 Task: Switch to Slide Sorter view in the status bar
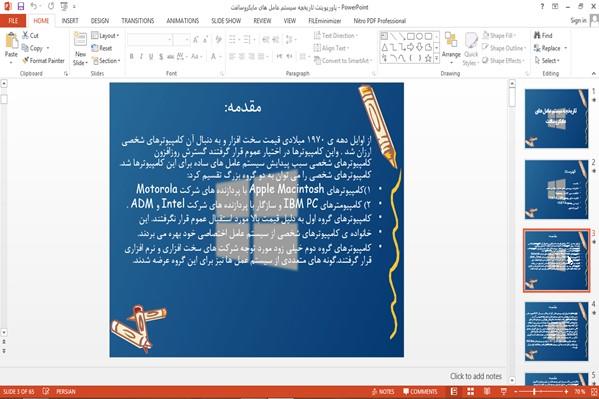[x=470, y=391]
